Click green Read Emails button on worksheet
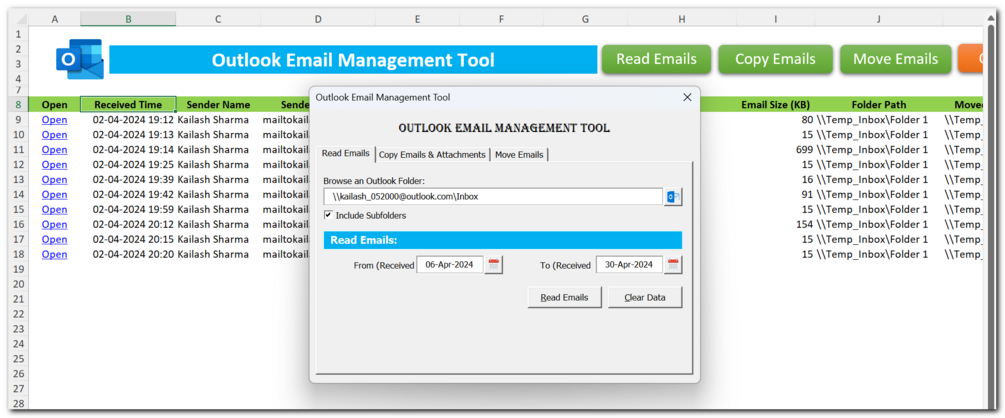Screen dimensions: 1005x418 (x=656, y=60)
